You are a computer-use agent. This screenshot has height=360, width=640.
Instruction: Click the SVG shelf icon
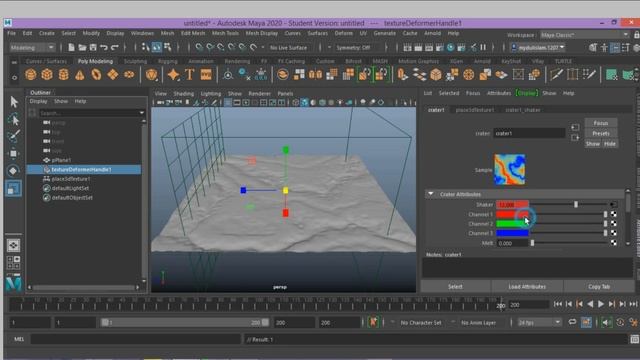206,75
